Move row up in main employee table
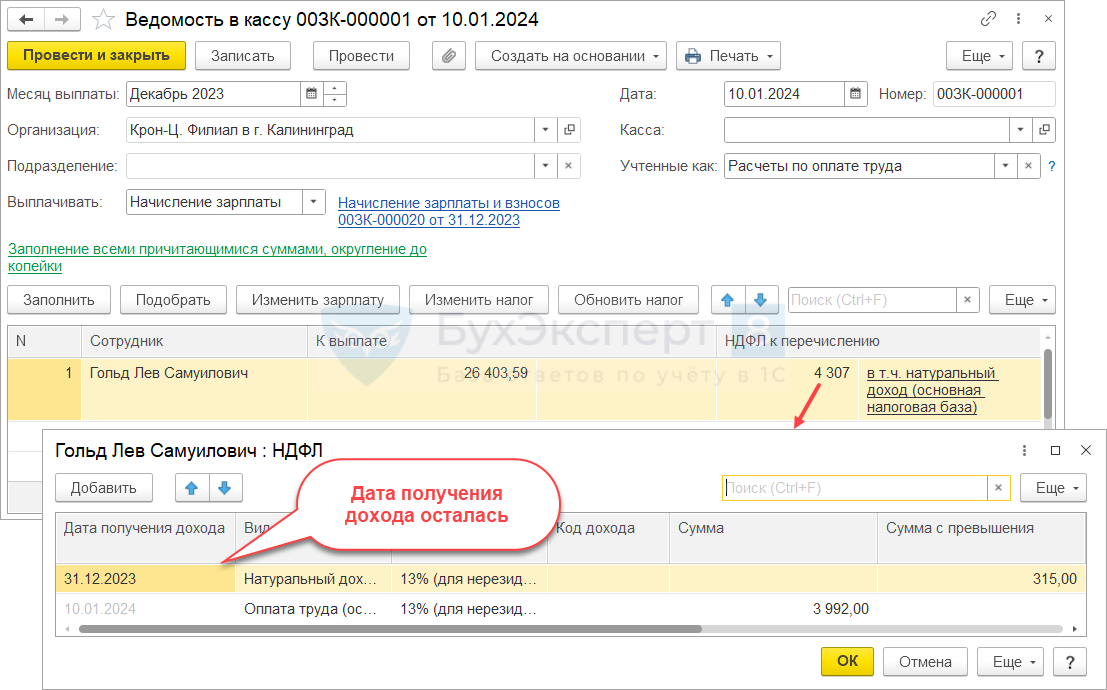This screenshot has width=1107, height=690. (x=727, y=299)
